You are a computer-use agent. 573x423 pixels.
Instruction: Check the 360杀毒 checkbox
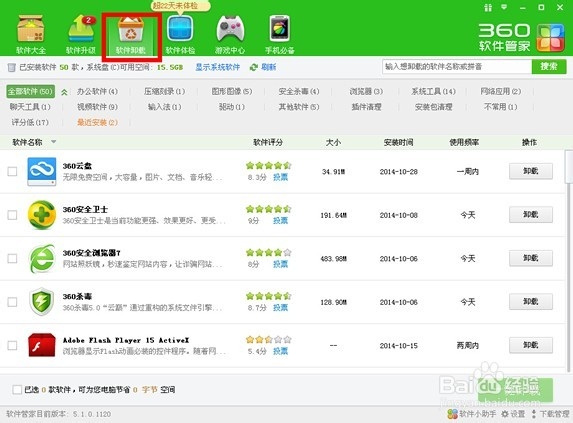(12, 302)
